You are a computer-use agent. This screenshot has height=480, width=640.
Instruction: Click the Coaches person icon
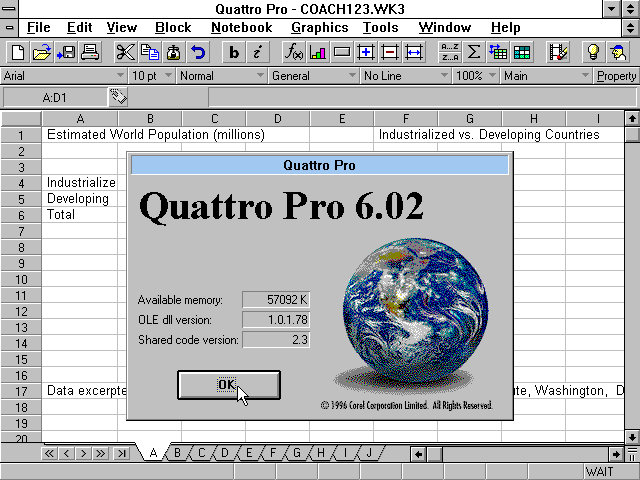click(x=618, y=53)
